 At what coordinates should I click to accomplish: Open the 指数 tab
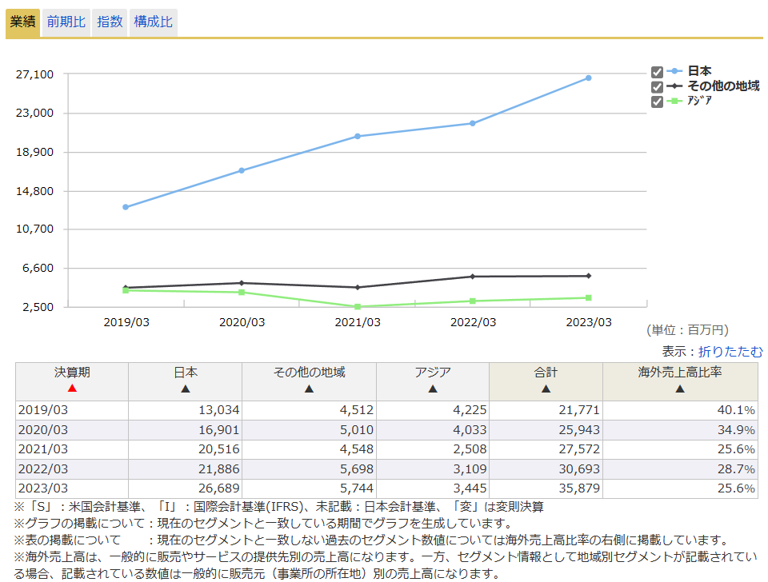click(x=109, y=22)
